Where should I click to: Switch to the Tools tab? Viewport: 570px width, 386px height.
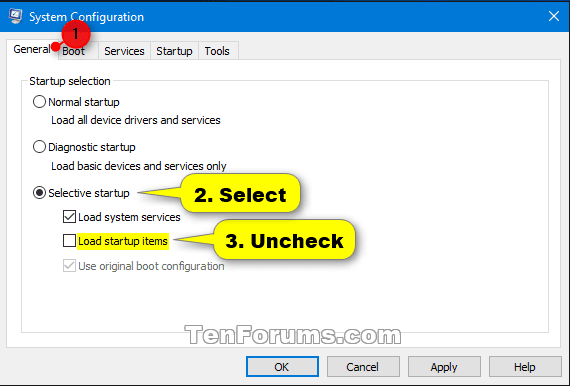point(217,51)
